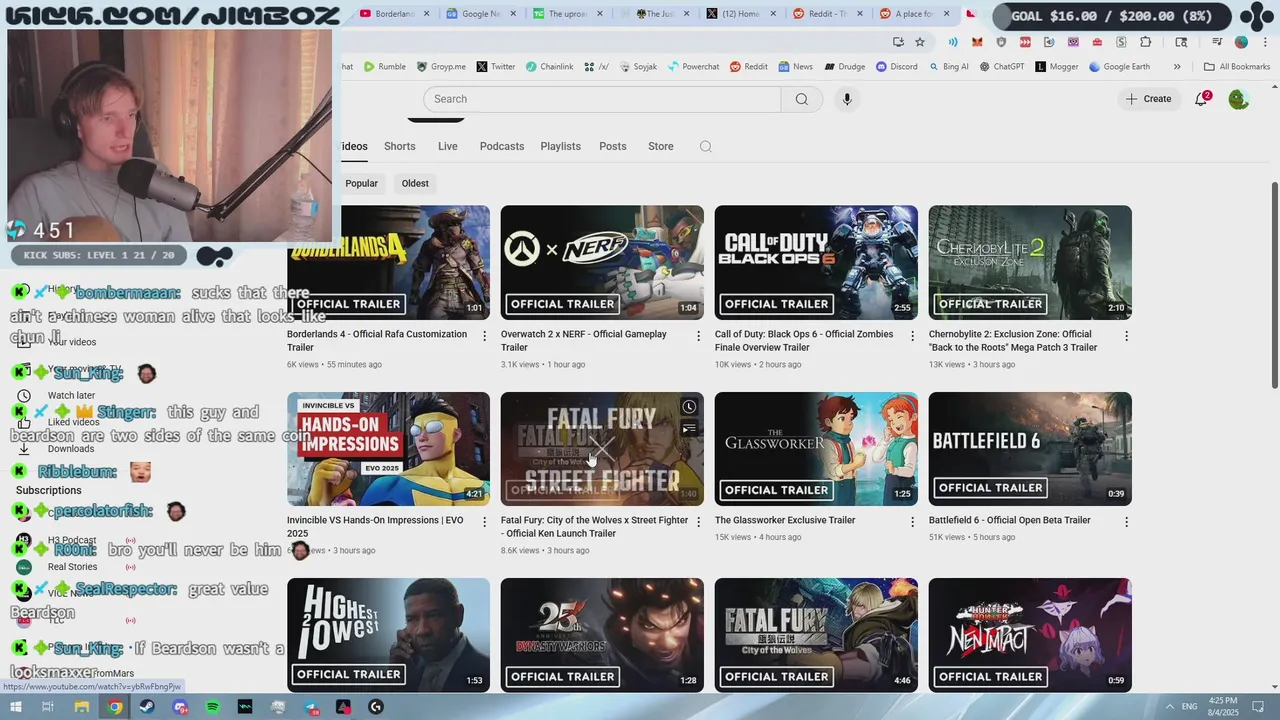Click the Chrome profile avatar
This screenshot has height=720, width=1280.
click(1241, 42)
